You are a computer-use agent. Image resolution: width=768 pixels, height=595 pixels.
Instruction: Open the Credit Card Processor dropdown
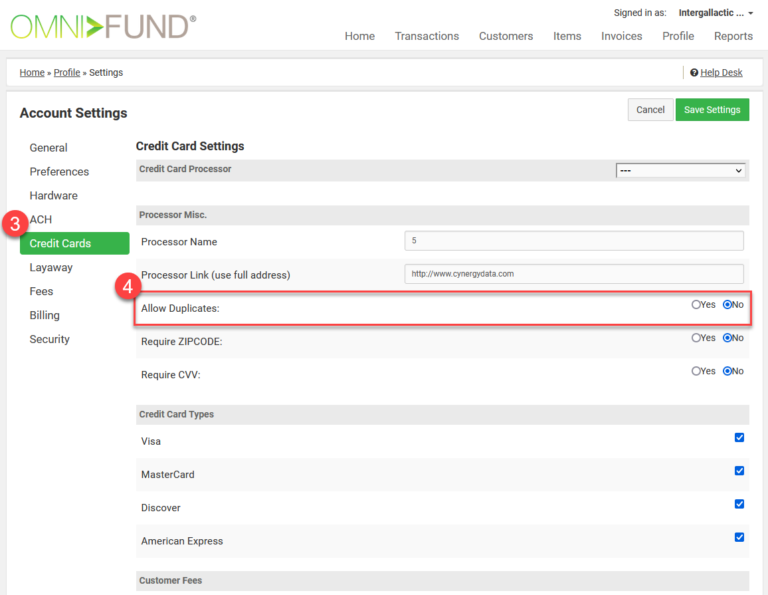(681, 171)
